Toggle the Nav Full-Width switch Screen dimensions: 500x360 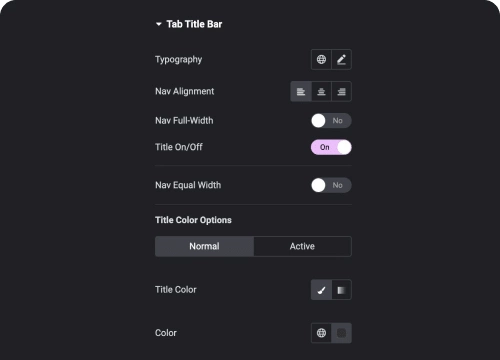point(331,121)
